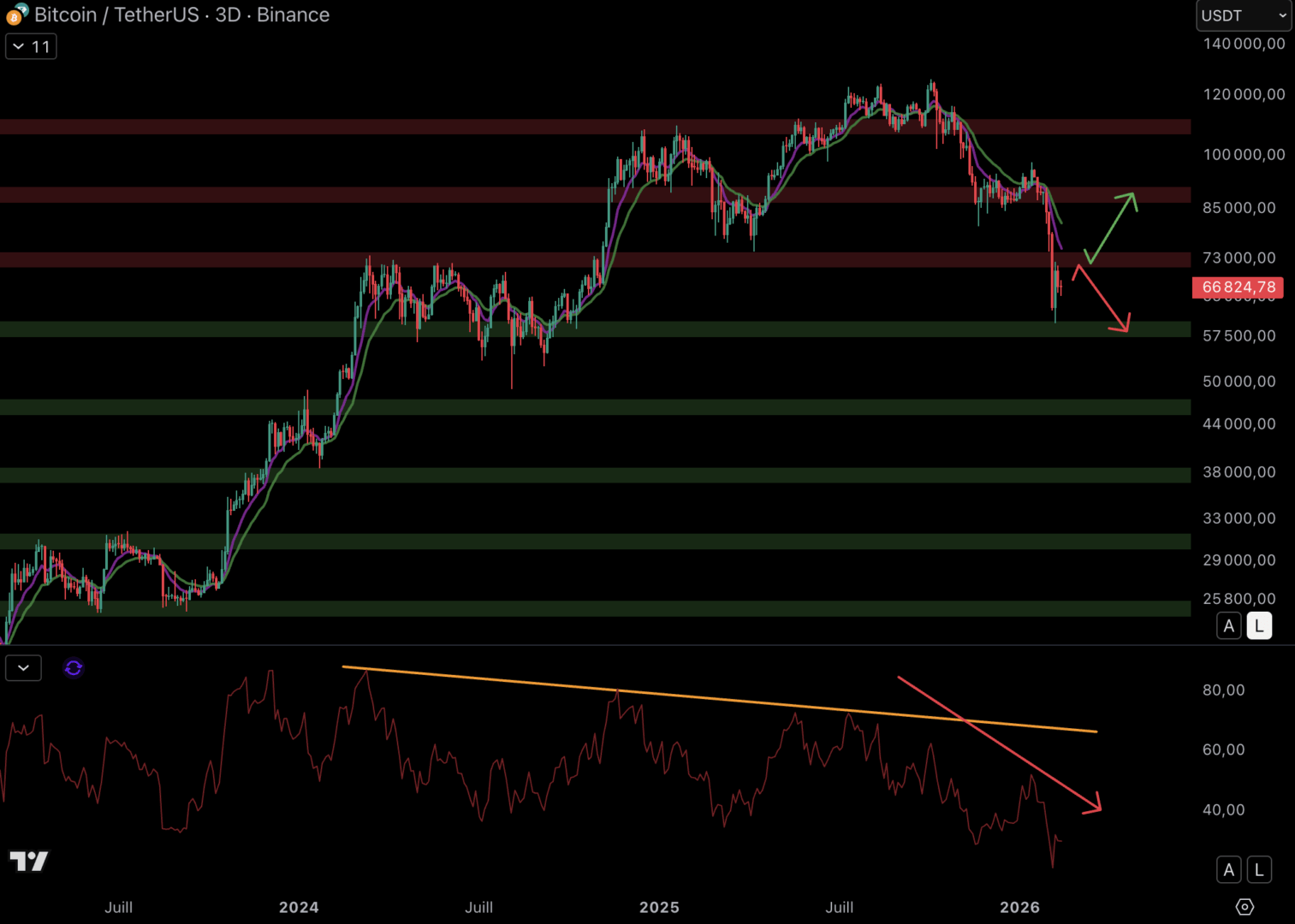Image resolution: width=1295 pixels, height=924 pixels.
Task: Click the red 66 824,78 current price label
Action: (x=1238, y=287)
